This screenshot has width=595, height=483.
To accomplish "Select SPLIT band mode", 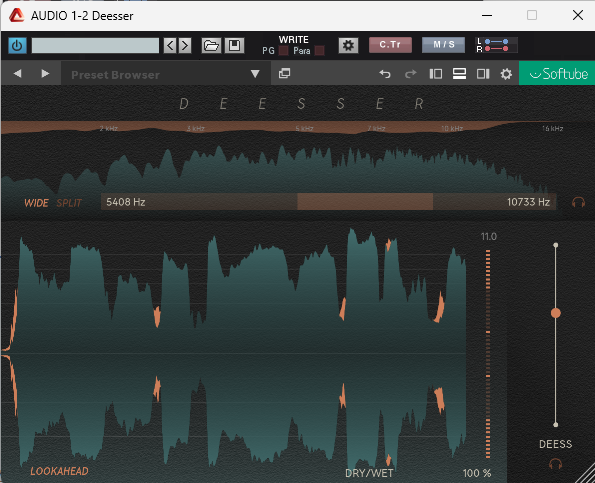I will [69, 203].
